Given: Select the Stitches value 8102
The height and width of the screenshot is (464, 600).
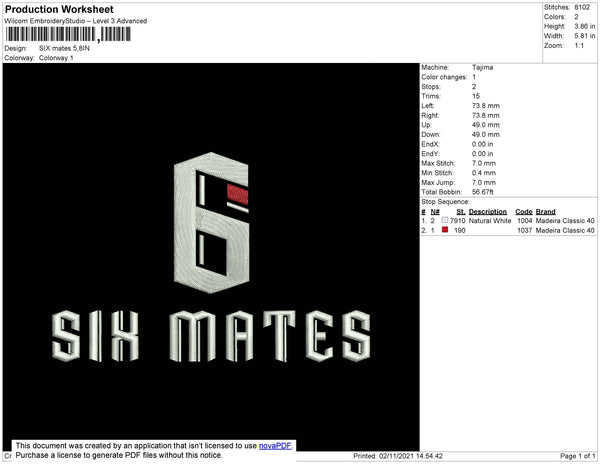Looking at the screenshot, I should pos(582,7).
